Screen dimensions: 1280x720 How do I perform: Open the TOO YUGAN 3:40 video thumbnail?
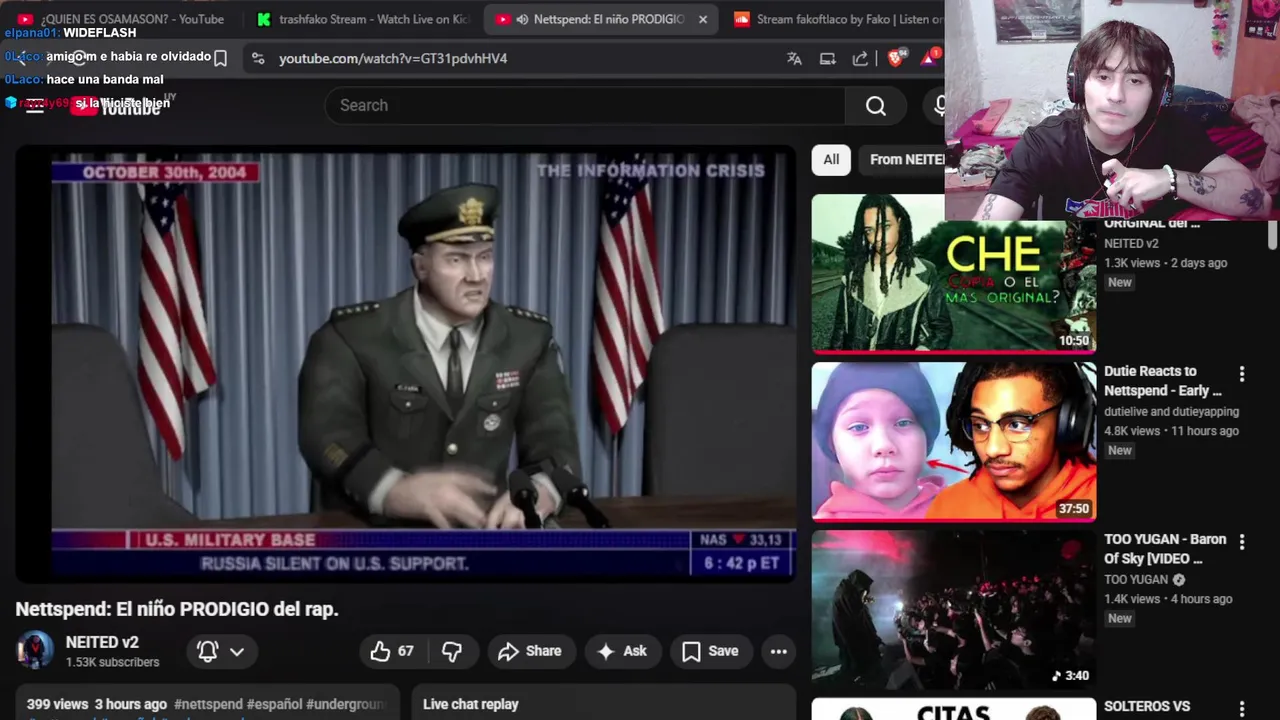[953, 610]
